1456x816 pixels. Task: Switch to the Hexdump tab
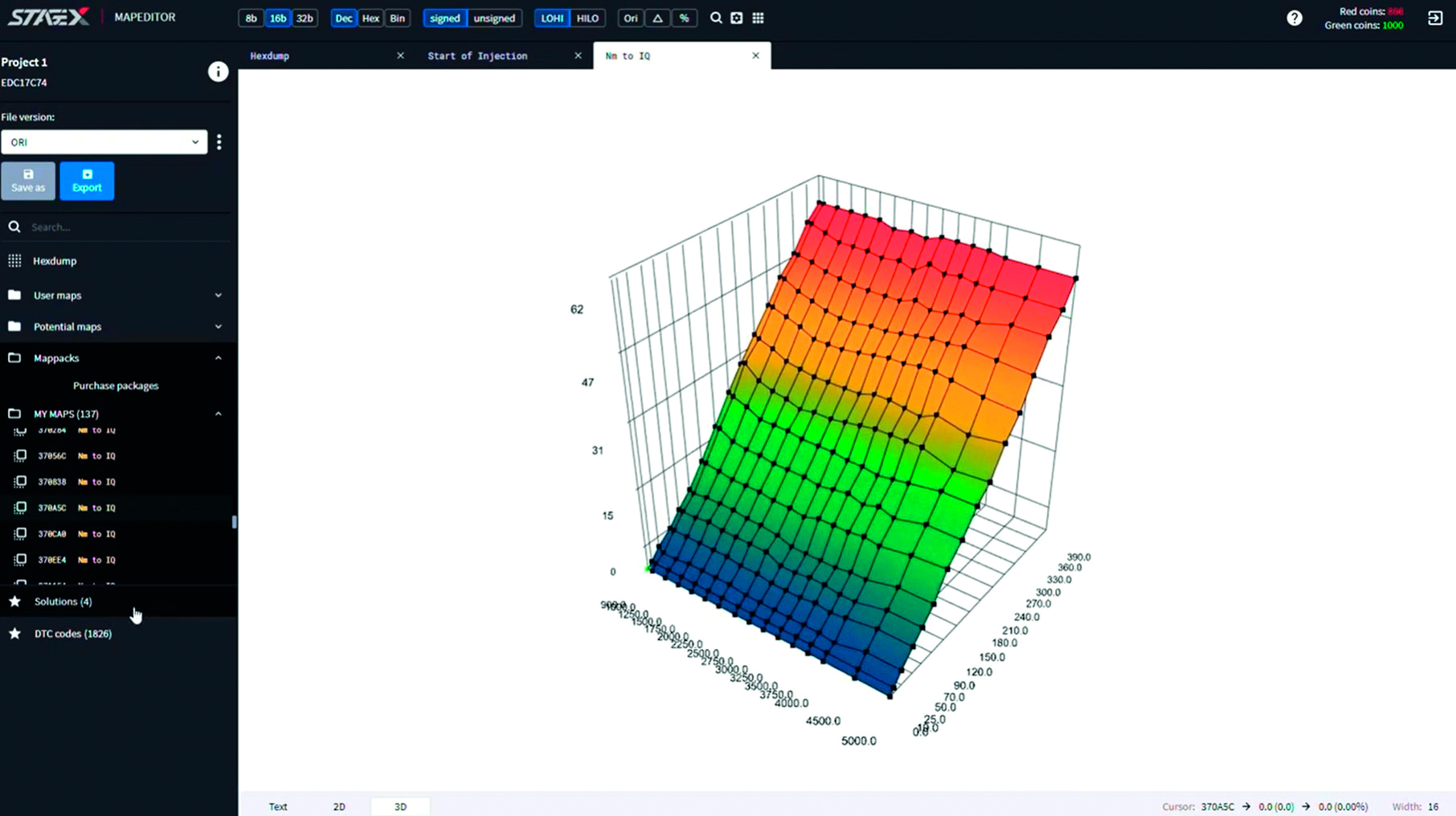325,55
